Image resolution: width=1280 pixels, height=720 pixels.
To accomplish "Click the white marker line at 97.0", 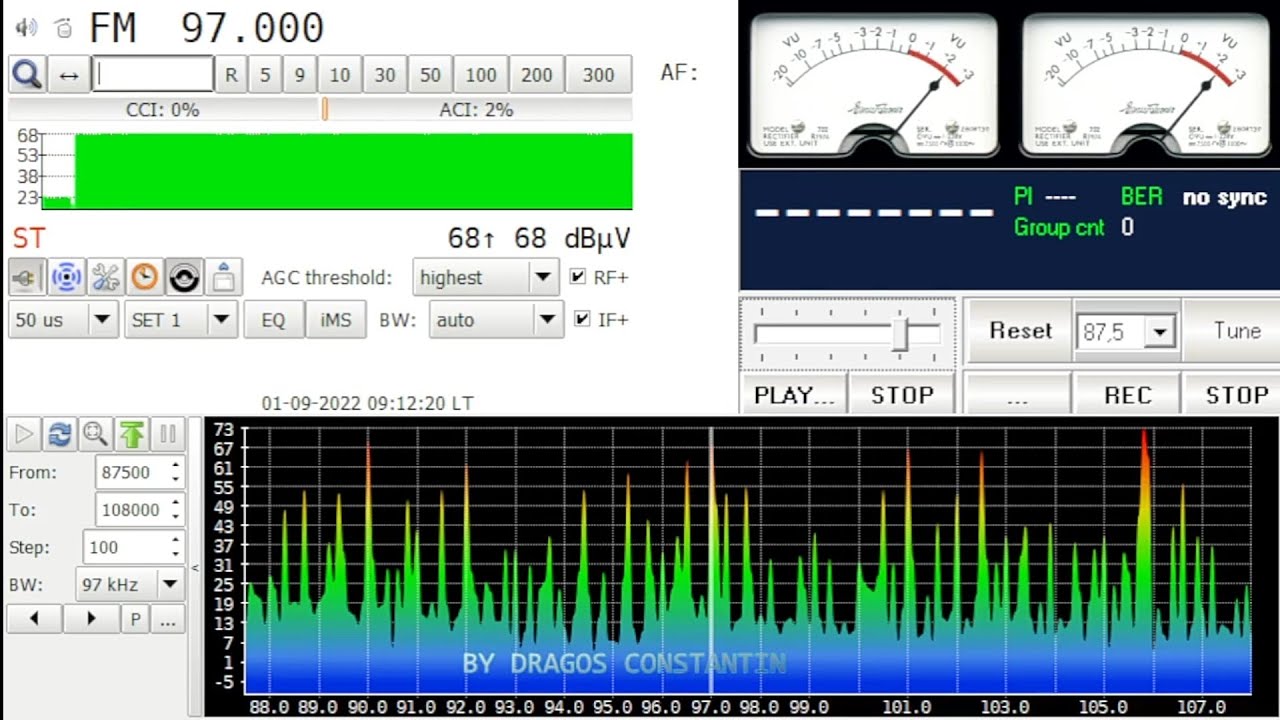I will coord(712,560).
